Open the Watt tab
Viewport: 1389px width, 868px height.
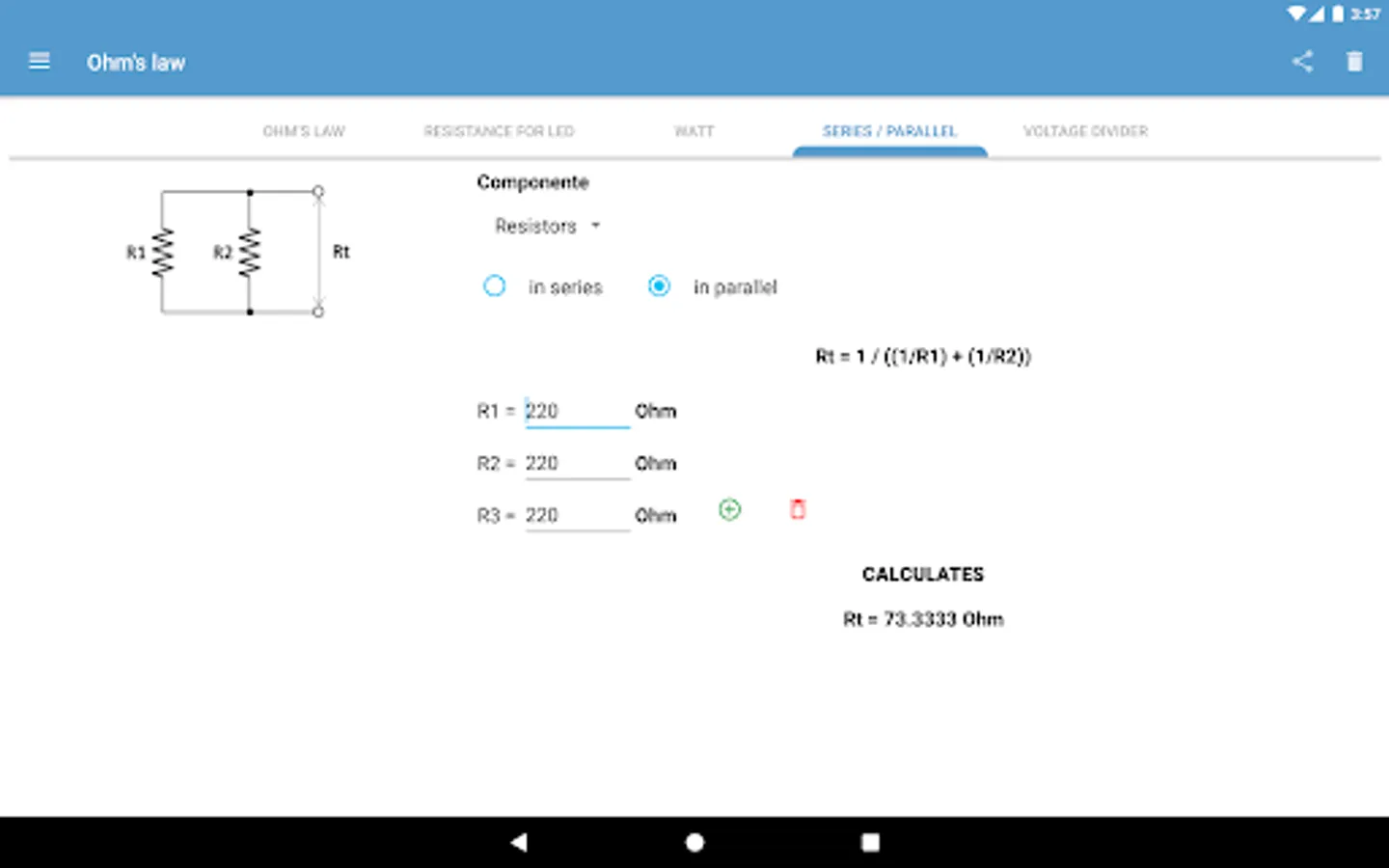click(694, 131)
